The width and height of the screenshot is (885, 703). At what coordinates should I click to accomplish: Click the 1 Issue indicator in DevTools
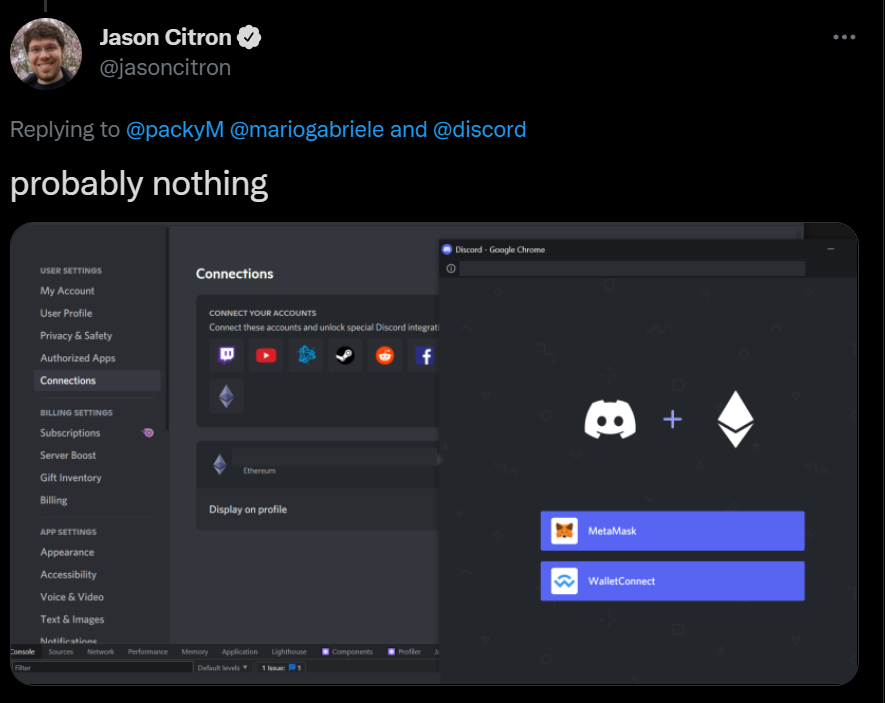pos(282,667)
